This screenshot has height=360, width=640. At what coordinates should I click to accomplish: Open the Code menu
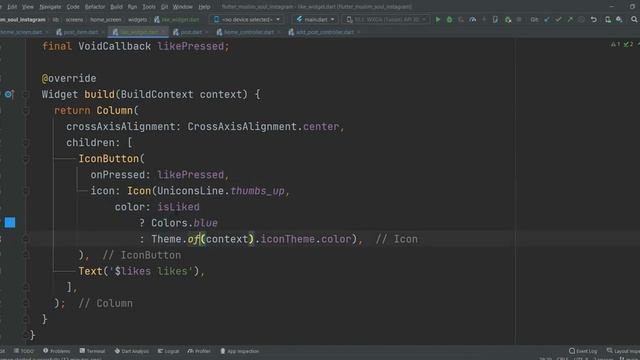pyautogui.click(x=73, y=7)
